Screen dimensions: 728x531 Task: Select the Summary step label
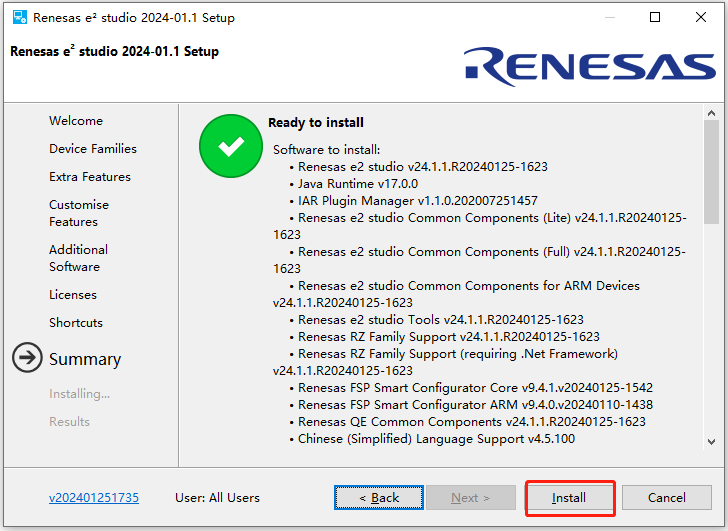(x=85, y=359)
